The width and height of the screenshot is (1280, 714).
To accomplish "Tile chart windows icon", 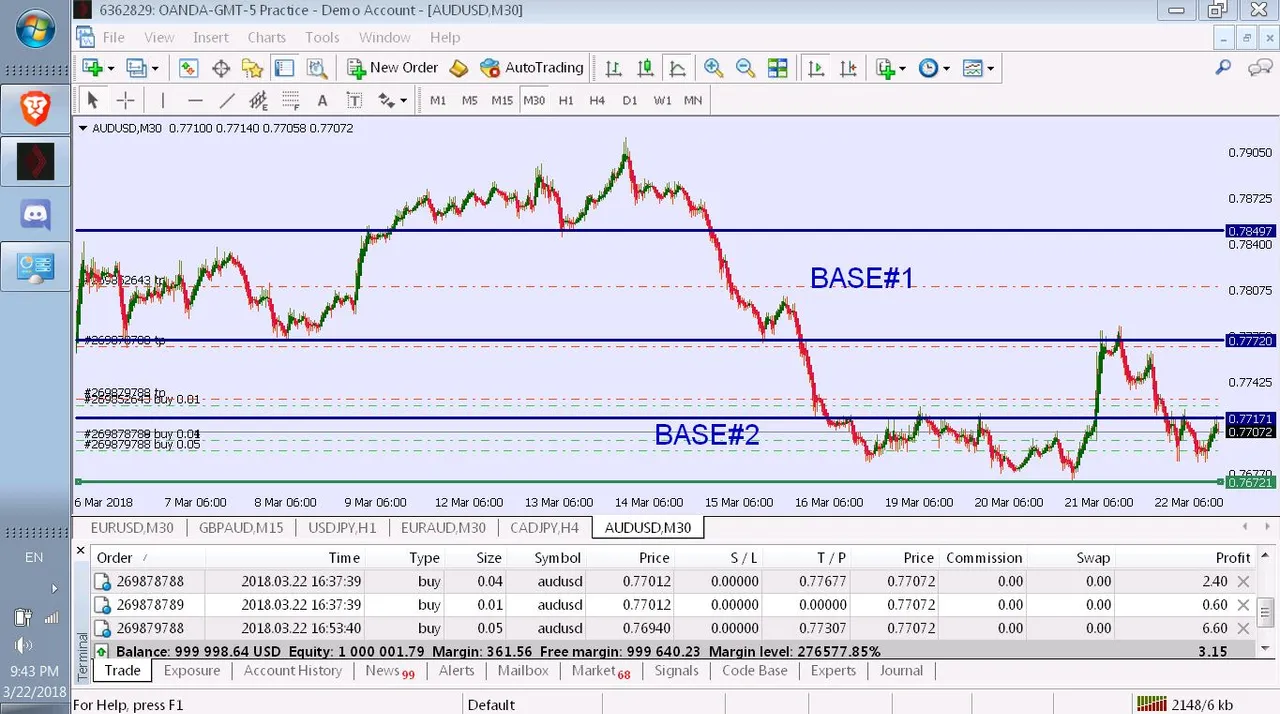I will (x=777, y=68).
